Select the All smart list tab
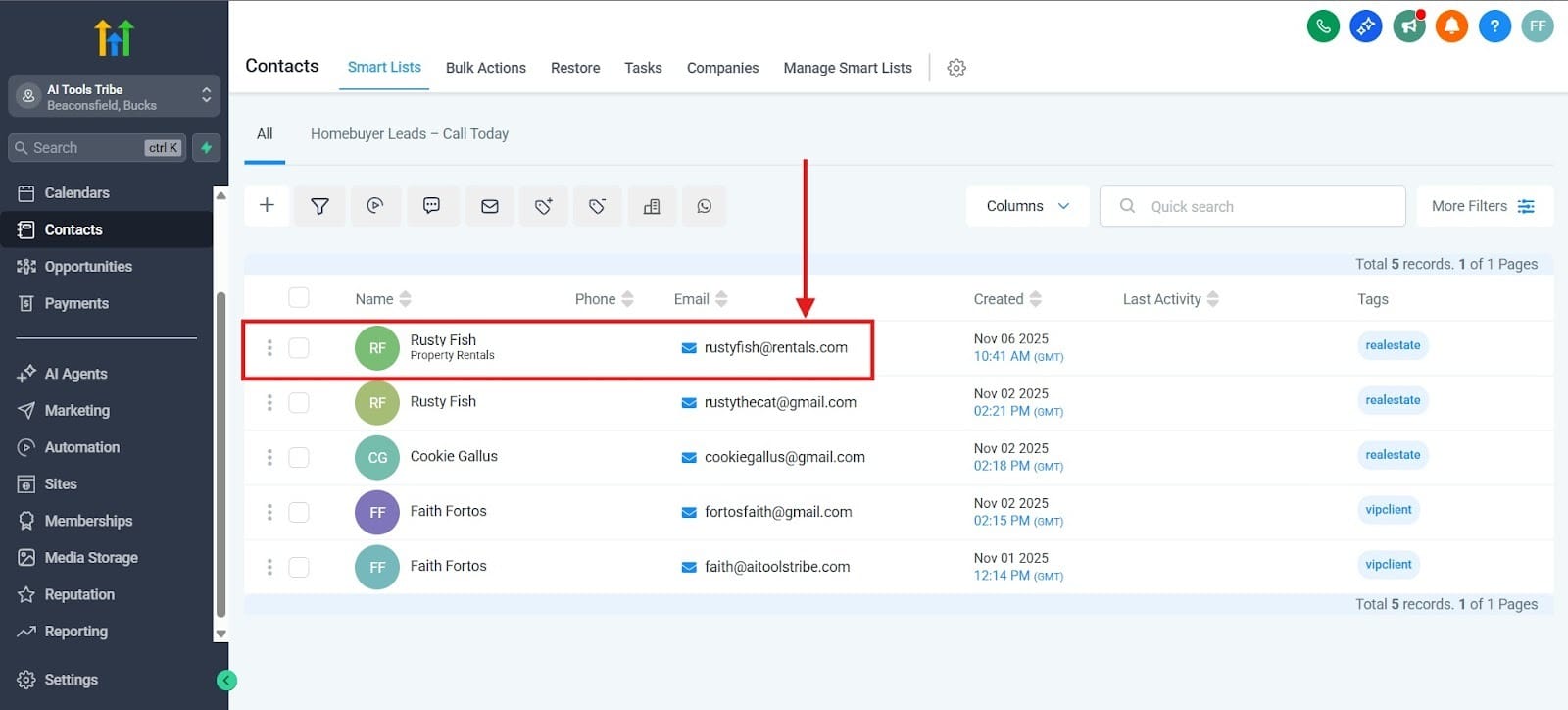The image size is (1568, 710). pos(265,134)
